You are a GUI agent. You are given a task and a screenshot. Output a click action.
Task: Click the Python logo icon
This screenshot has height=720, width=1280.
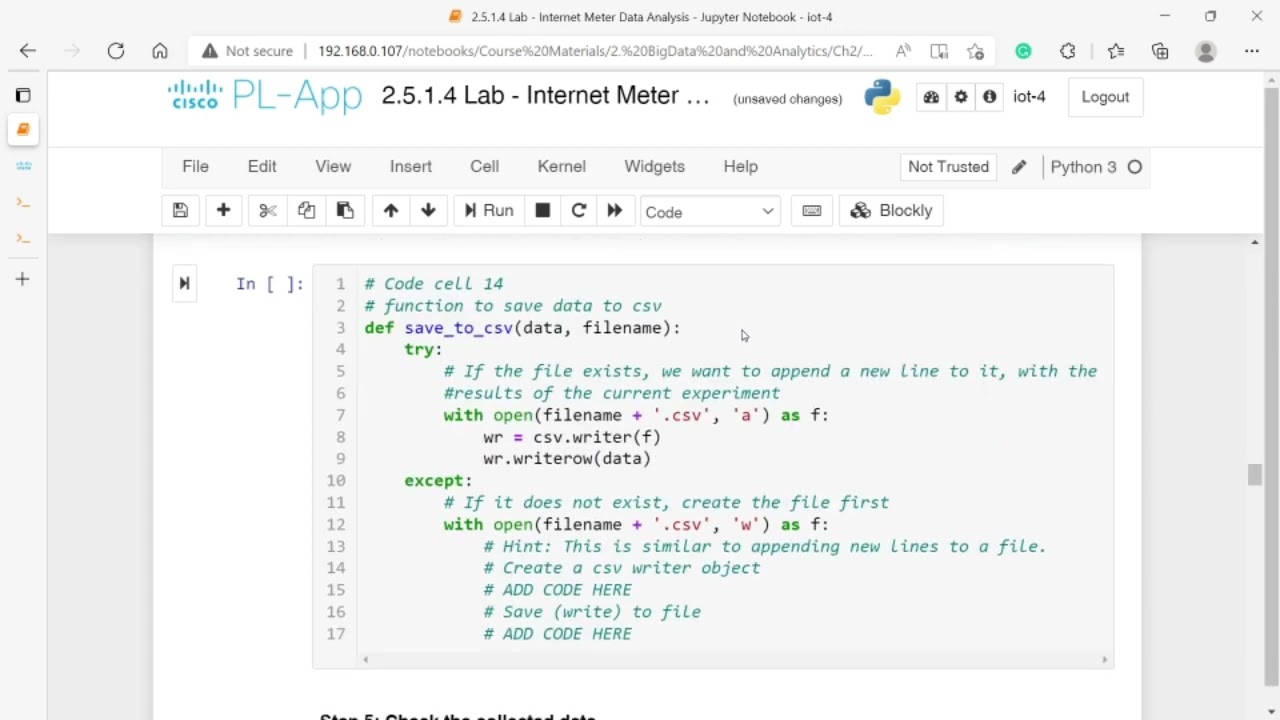click(x=882, y=97)
